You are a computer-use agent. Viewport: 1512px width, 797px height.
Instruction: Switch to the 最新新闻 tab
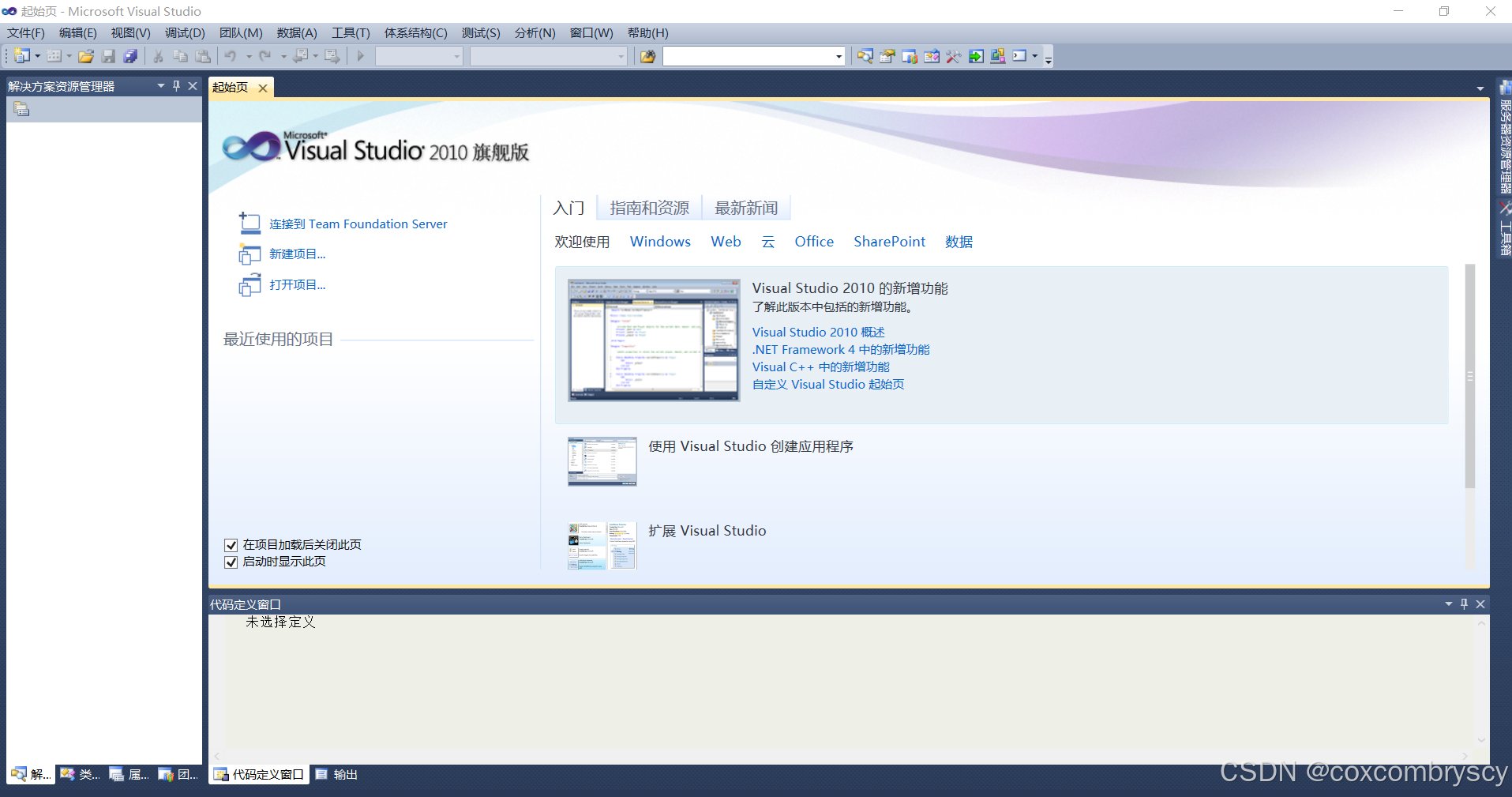(x=746, y=208)
